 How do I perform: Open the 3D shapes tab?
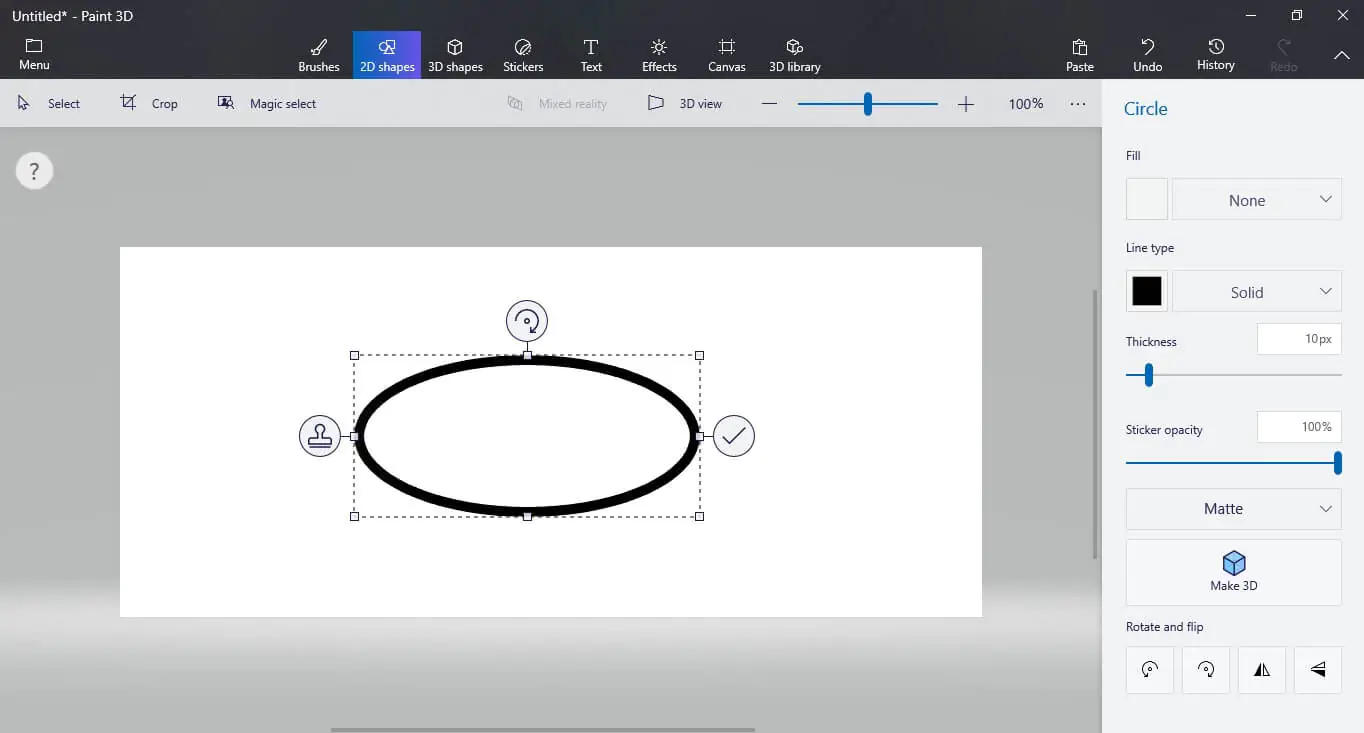coord(455,55)
